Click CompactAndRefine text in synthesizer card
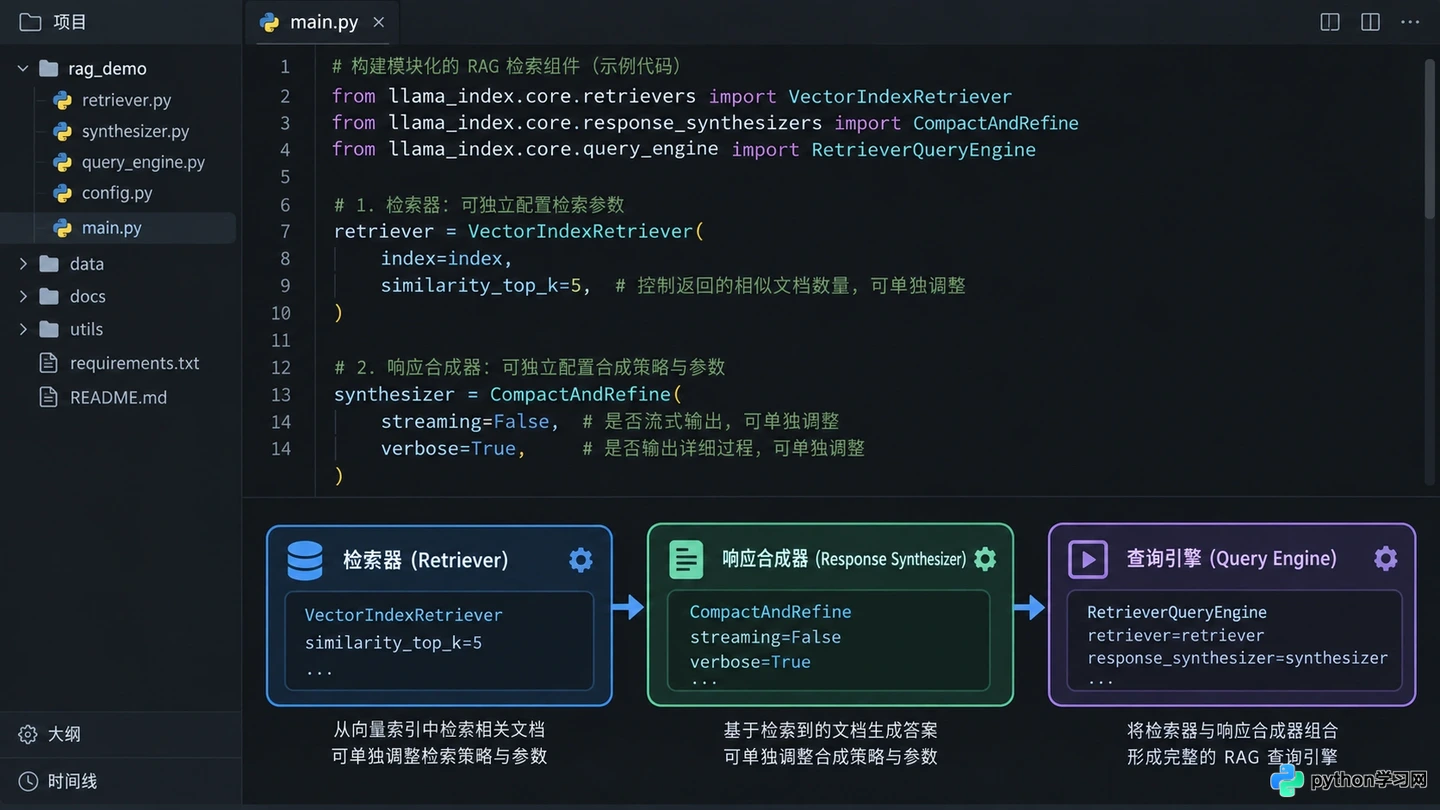1440x810 pixels. 770,612
